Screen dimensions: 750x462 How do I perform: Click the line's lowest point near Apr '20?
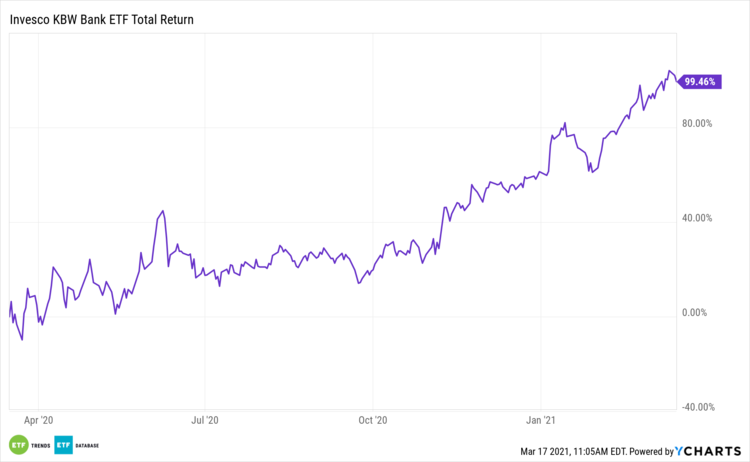[22, 340]
